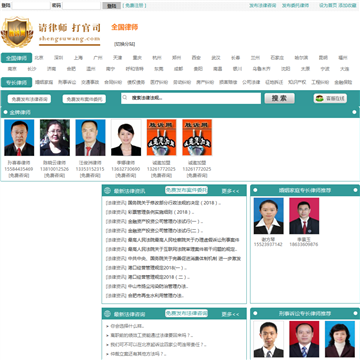Image resolution: width=360 pixels, height=360 pixels.
Task: Choose the 西安 city link
Action: (x=196, y=58)
